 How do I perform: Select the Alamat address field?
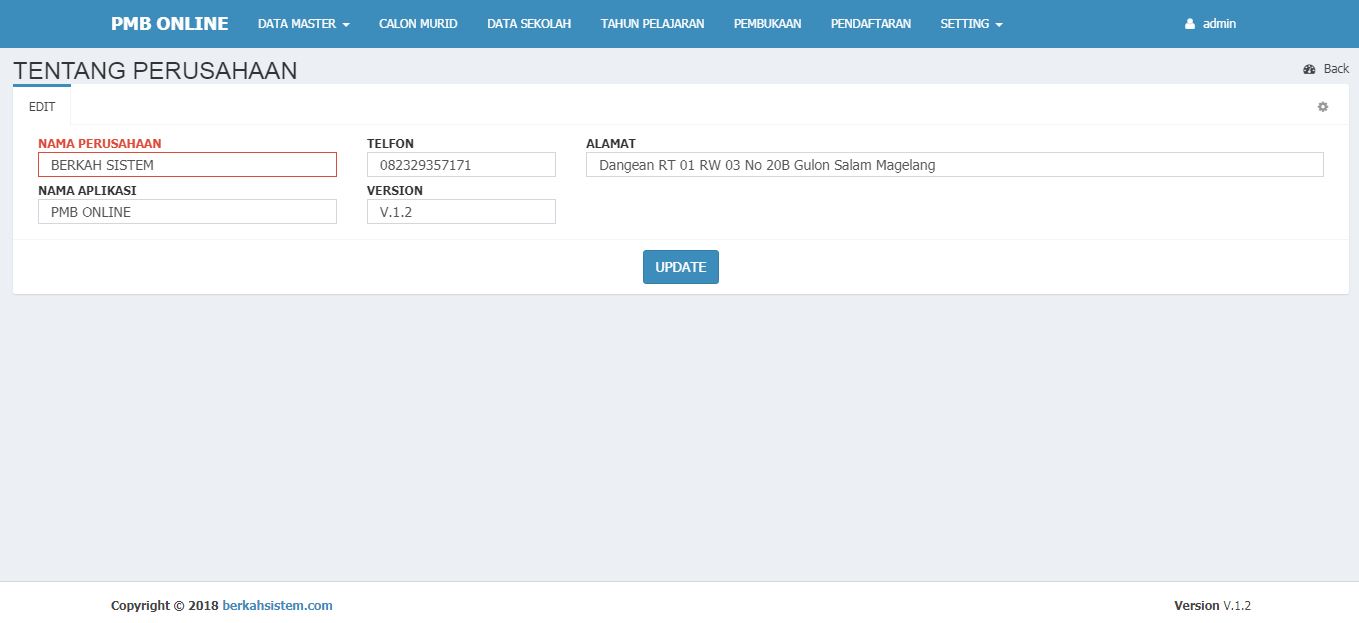pyautogui.click(x=954, y=165)
